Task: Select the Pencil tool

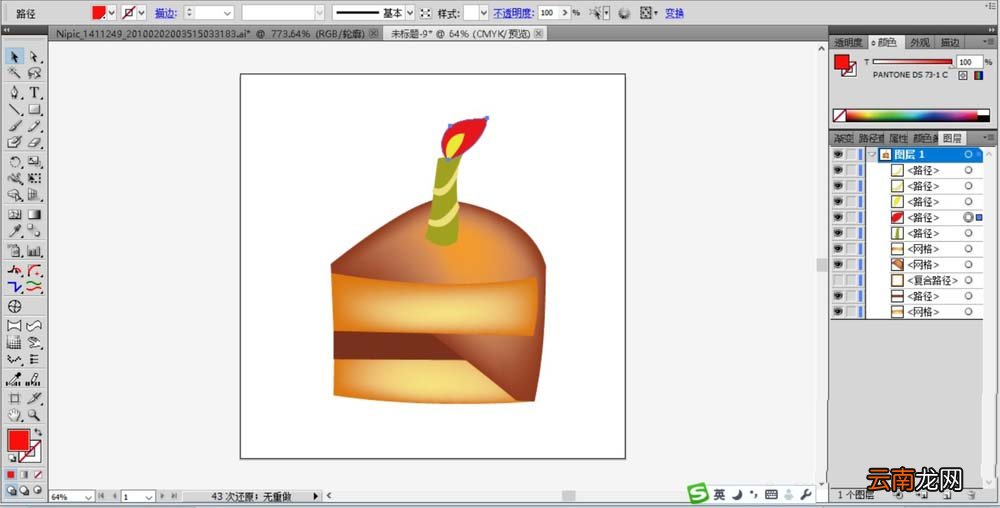Action: 34,126
